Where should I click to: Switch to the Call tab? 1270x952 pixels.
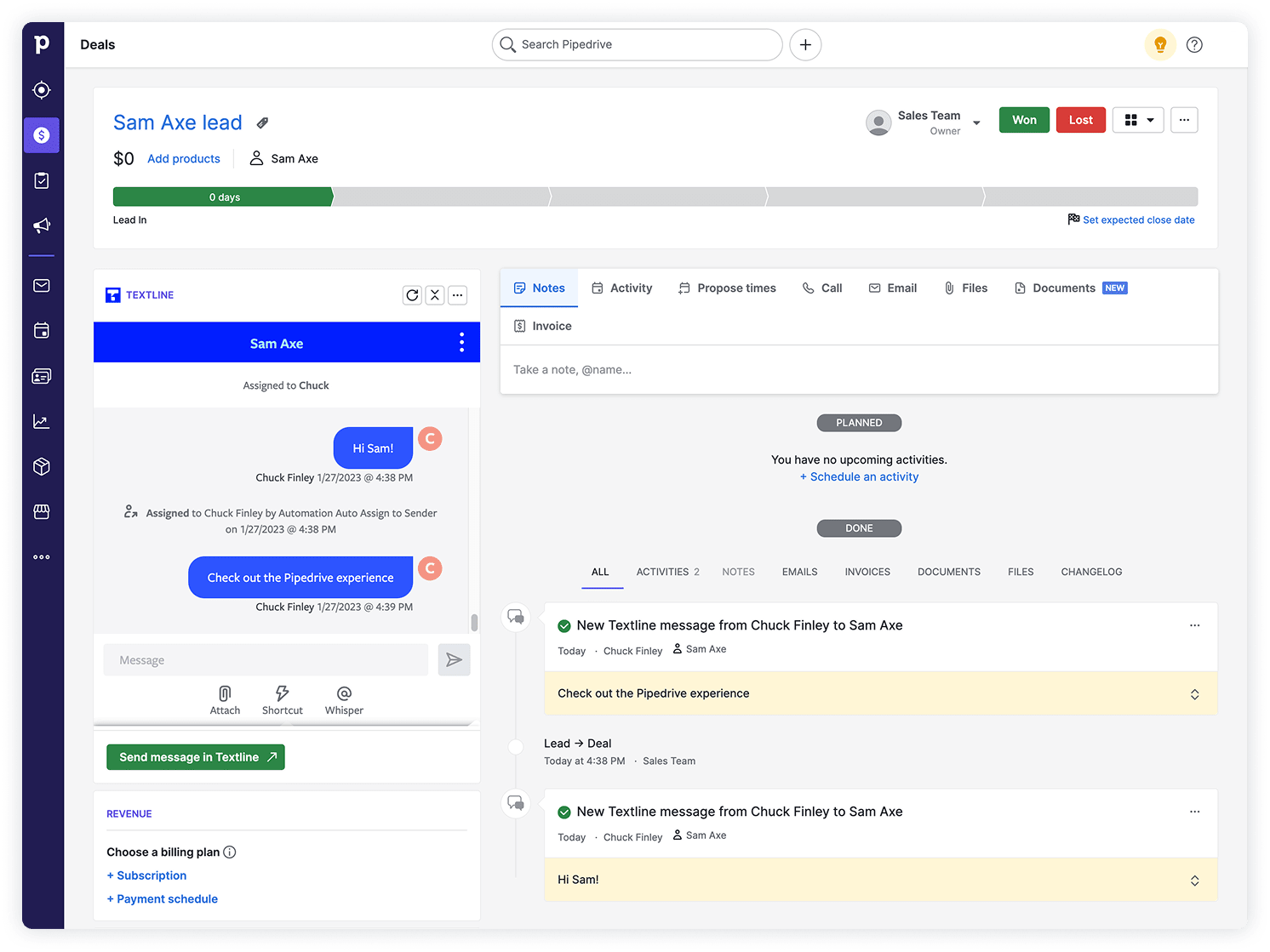pyautogui.click(x=822, y=288)
